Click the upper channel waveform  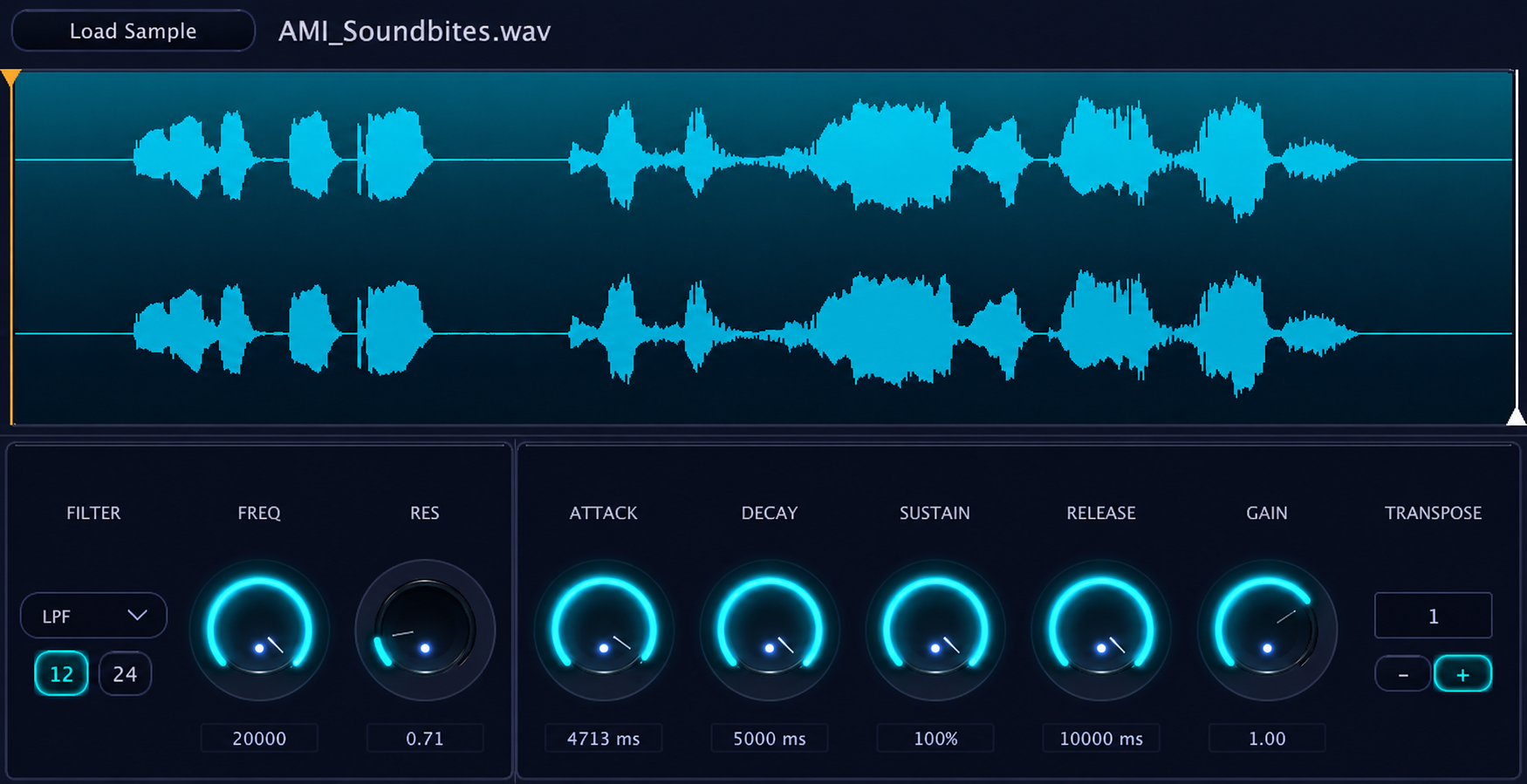pos(763,160)
